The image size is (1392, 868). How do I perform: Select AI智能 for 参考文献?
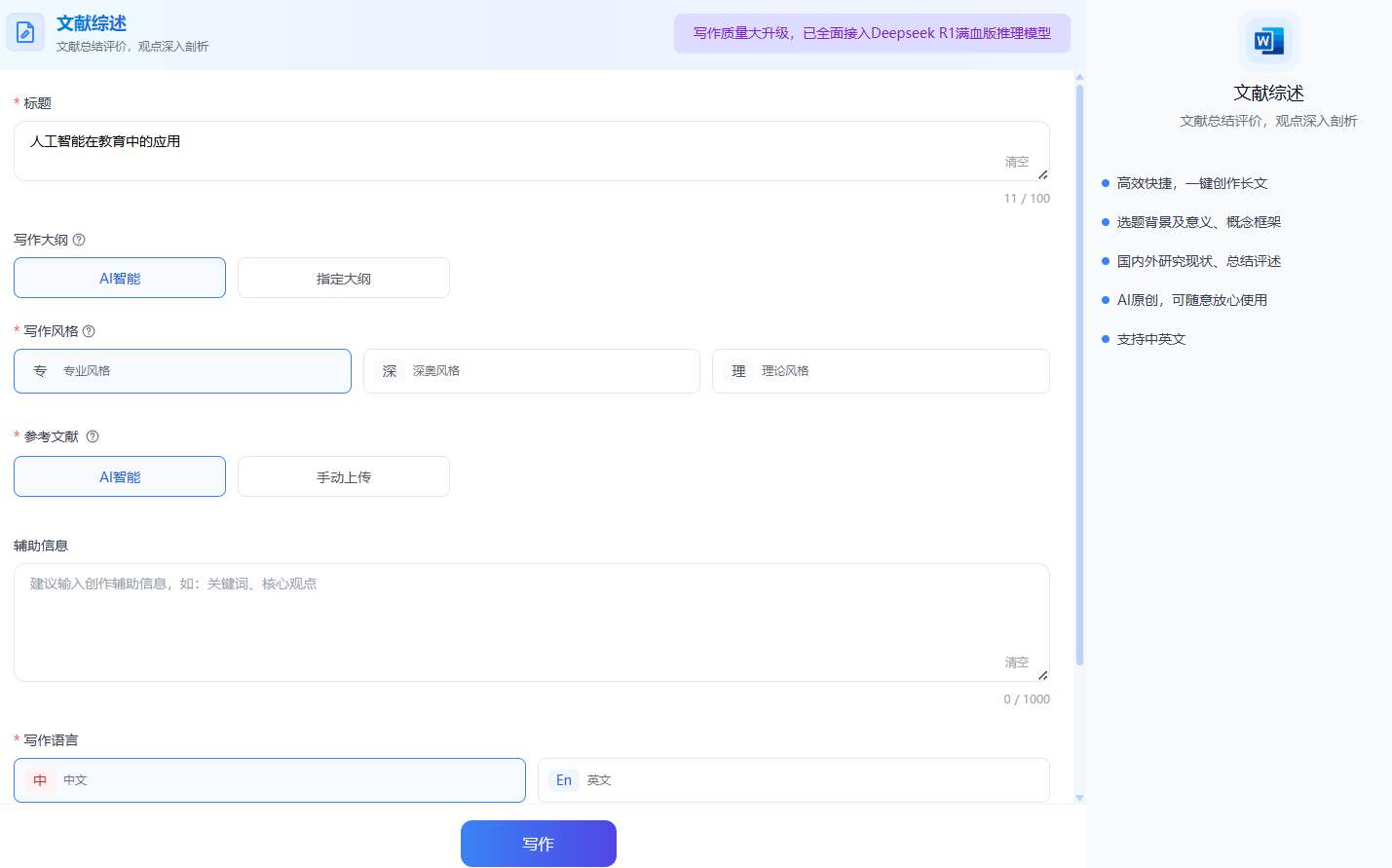[120, 477]
